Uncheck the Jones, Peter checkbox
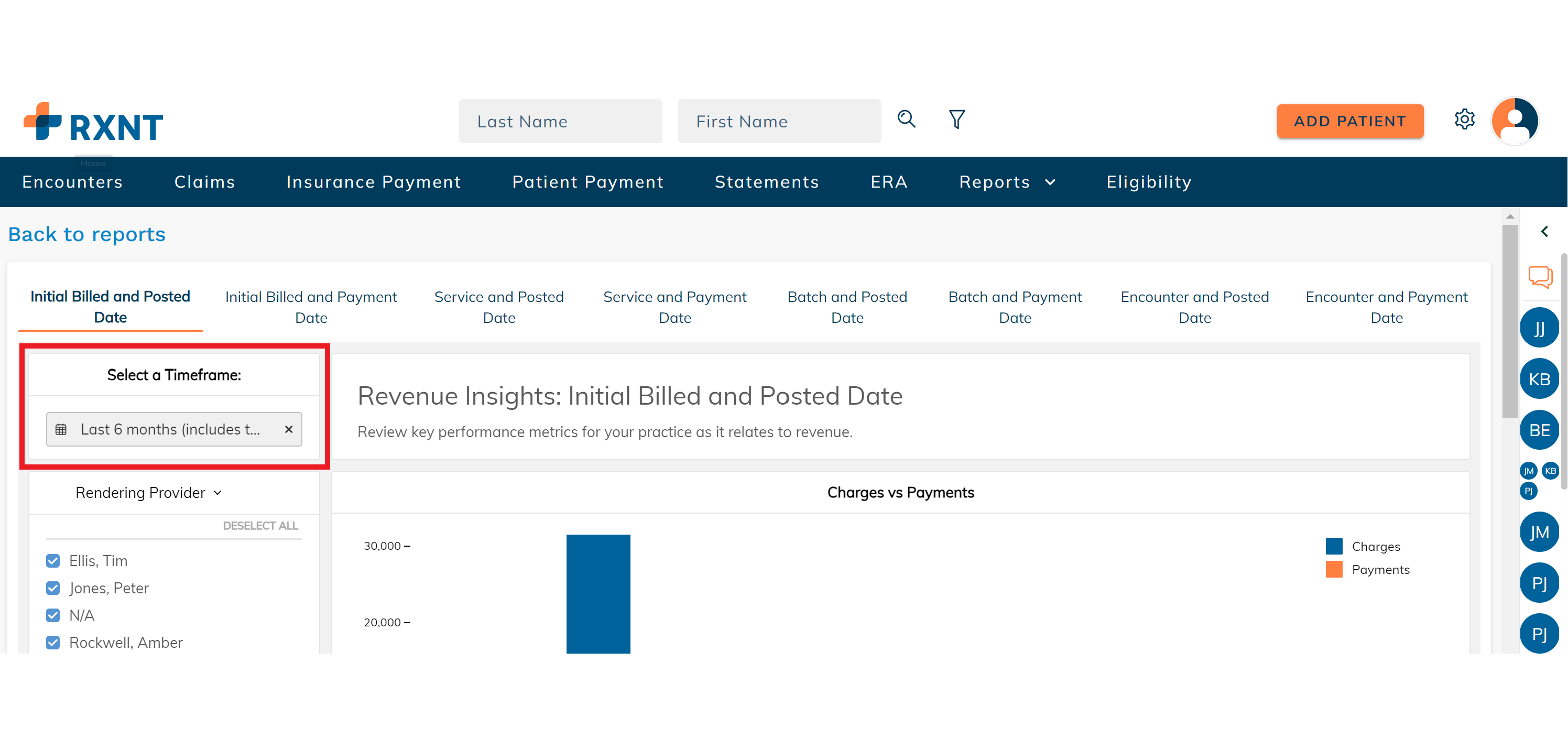 pos(53,588)
